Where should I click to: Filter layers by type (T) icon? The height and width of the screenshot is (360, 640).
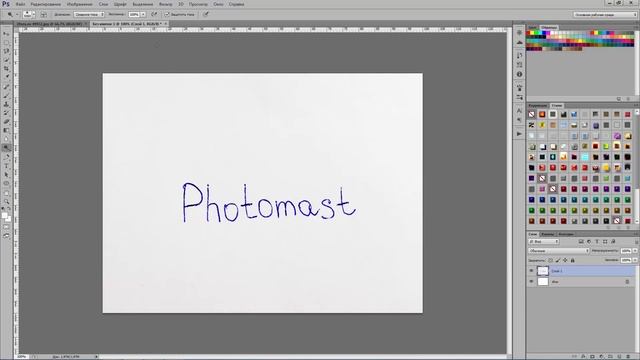coord(597,242)
